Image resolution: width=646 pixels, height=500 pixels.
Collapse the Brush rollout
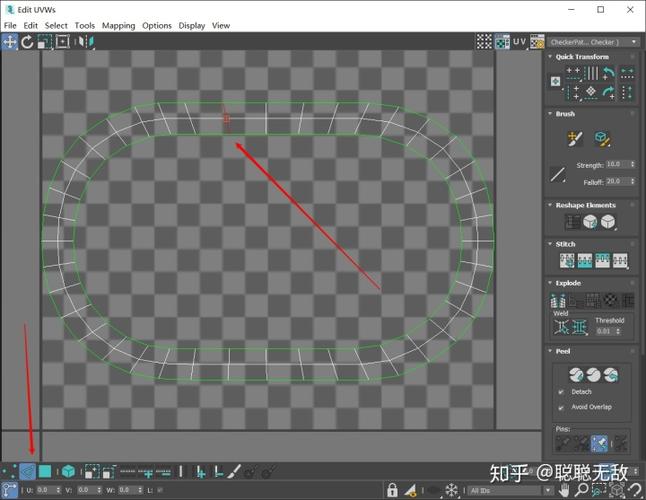pos(550,113)
